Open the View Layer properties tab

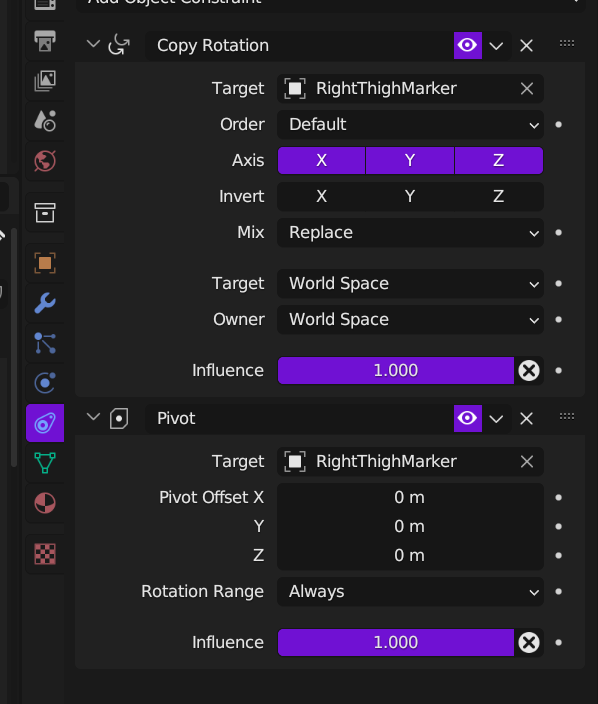(x=45, y=81)
